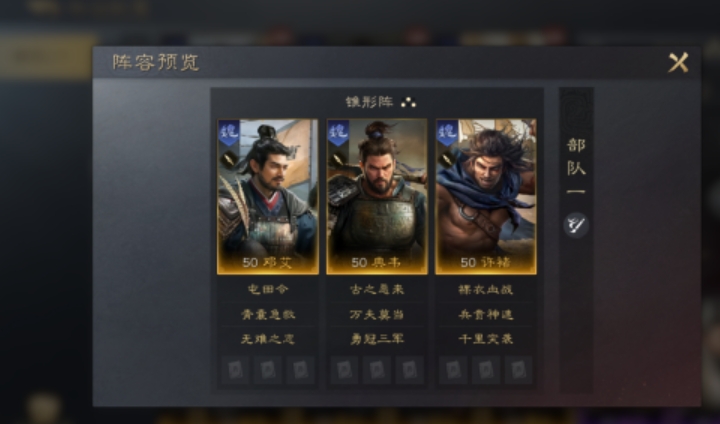The width and height of the screenshot is (720, 424).
Task: Select the 屯田令 skill
Action: pos(268,289)
